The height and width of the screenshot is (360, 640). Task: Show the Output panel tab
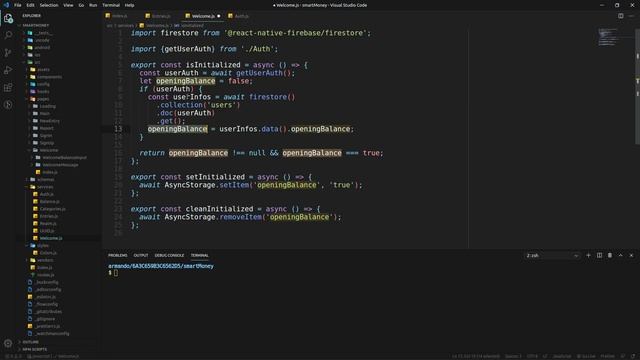pos(141,256)
